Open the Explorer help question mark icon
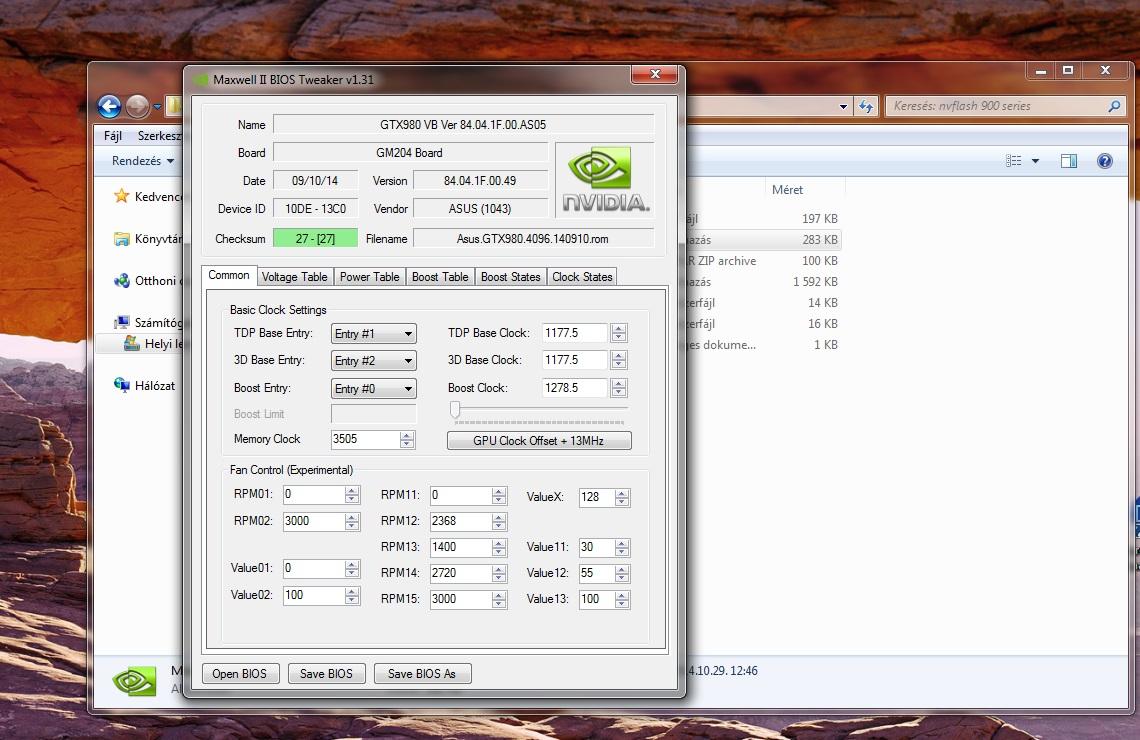1140x740 pixels. pos(1104,161)
